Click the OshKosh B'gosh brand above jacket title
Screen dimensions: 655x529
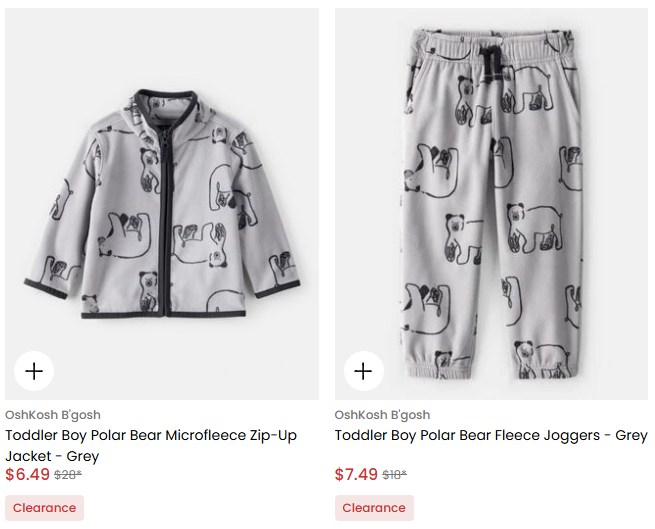(x=53, y=415)
